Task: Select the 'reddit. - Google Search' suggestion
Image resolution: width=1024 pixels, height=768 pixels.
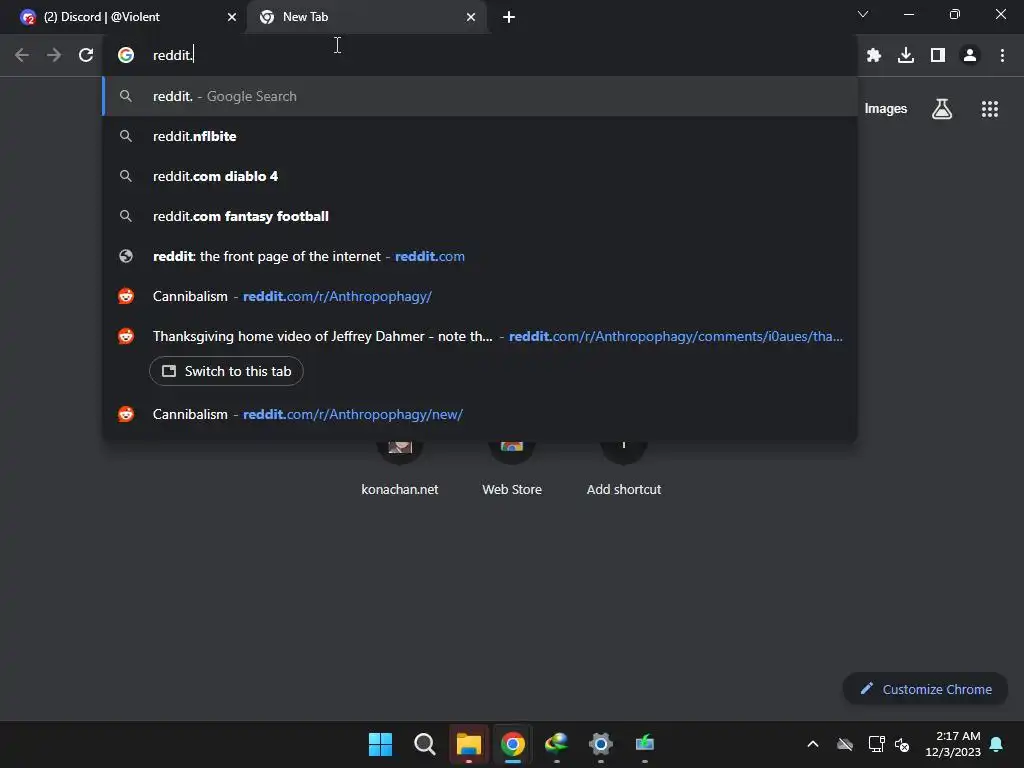Action: click(480, 96)
